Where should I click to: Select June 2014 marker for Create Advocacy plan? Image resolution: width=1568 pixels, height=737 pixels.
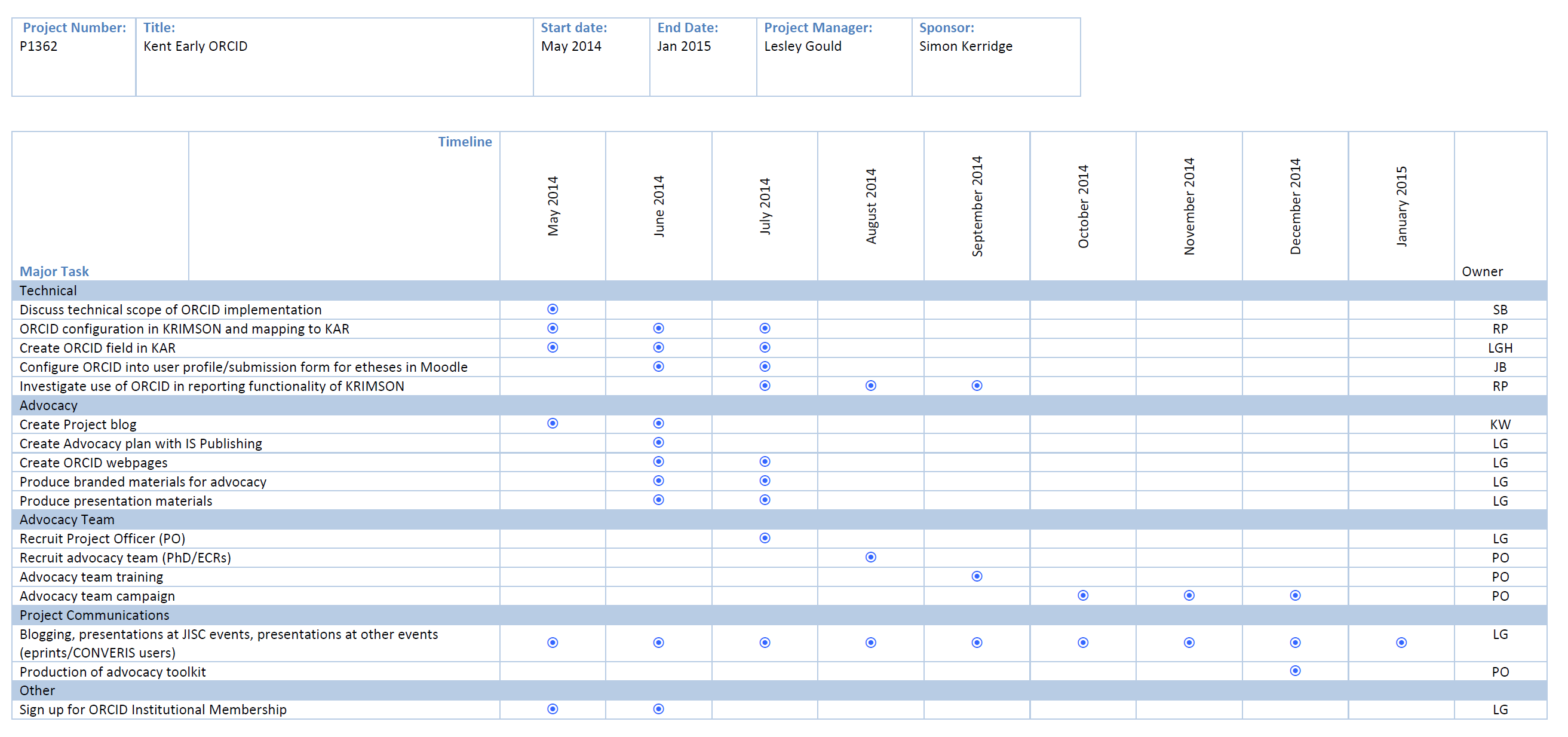658,442
